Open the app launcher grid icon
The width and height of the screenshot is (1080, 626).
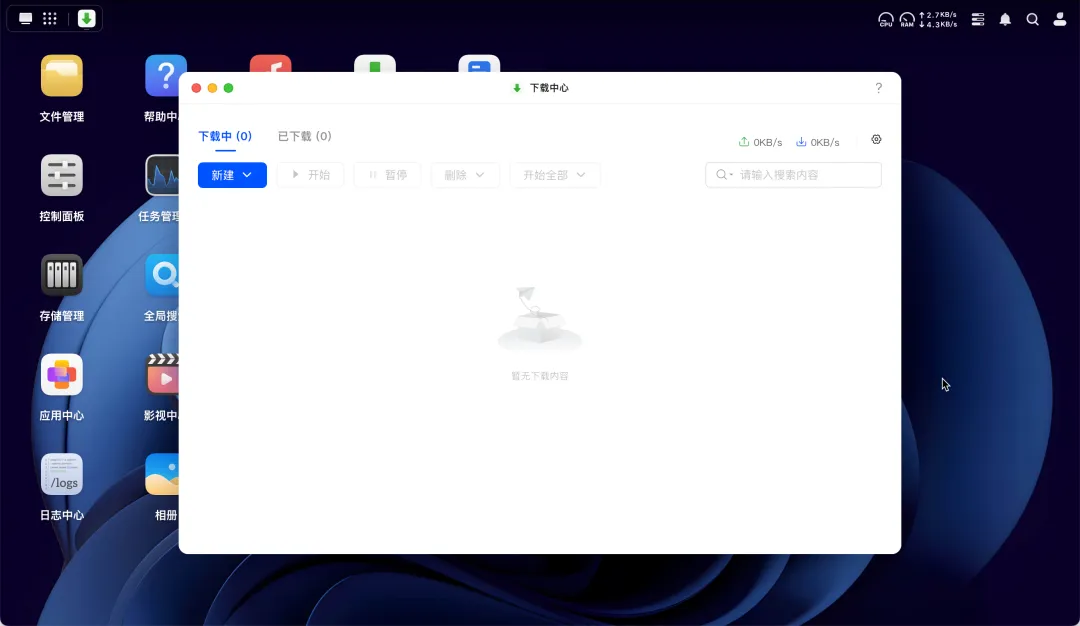pyautogui.click(x=50, y=19)
